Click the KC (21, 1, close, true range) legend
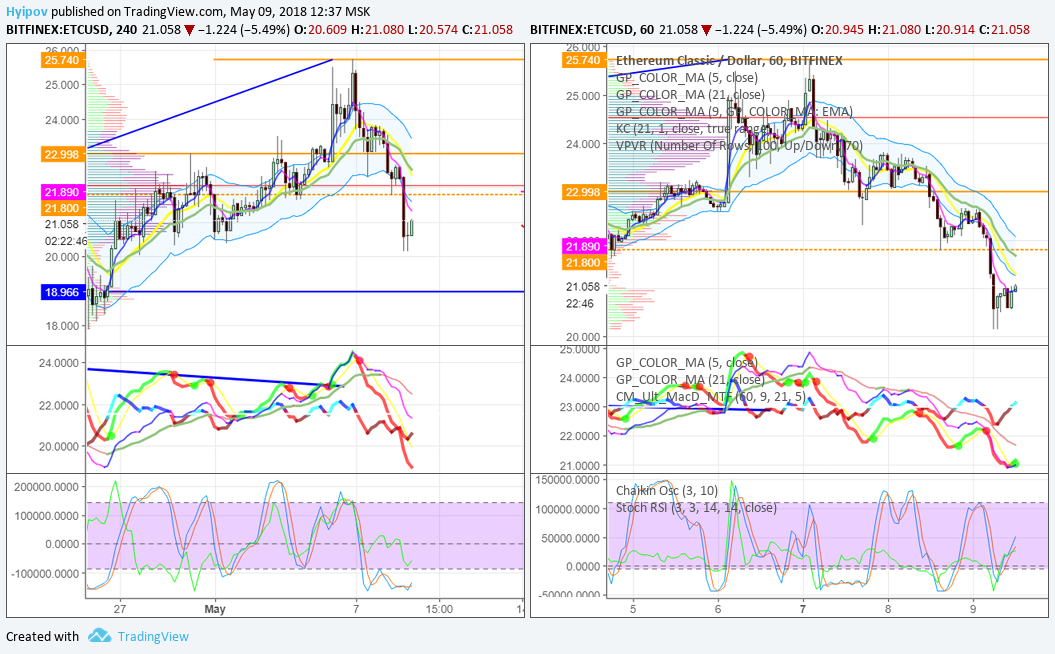The image size is (1055, 654). coord(693,128)
